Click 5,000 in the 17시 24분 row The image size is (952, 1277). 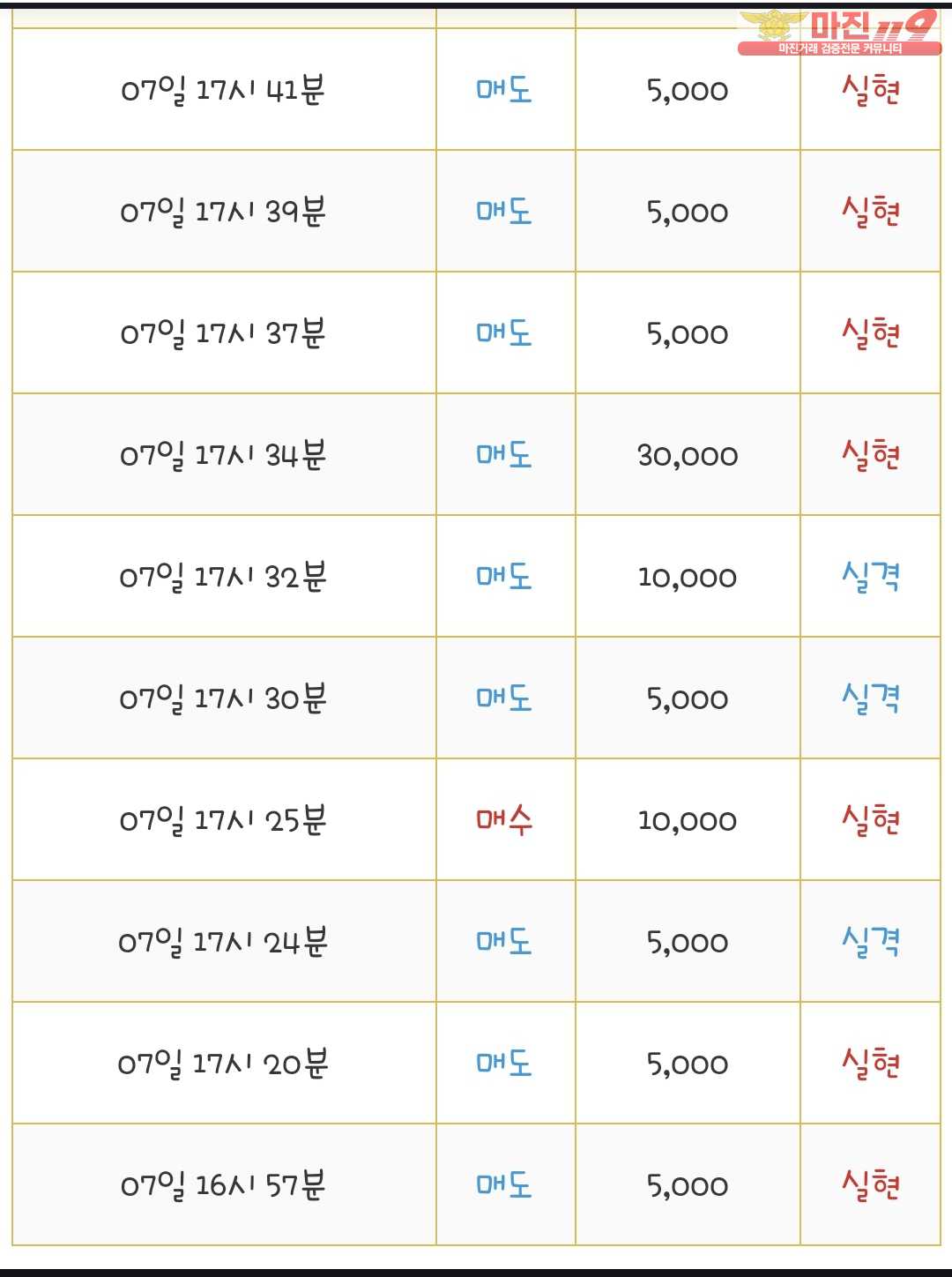(x=688, y=942)
